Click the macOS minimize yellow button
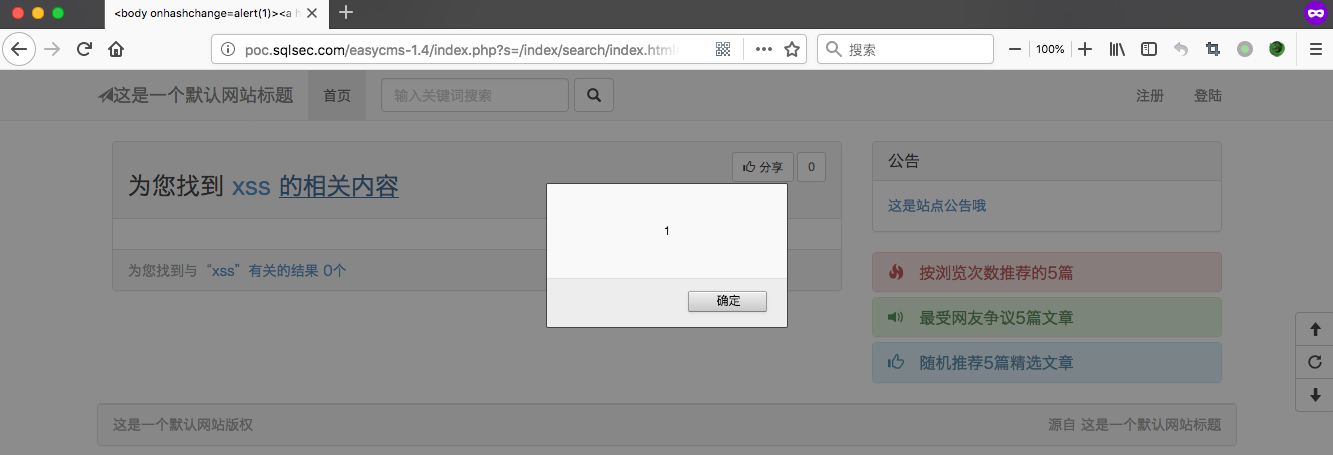 click(x=38, y=13)
